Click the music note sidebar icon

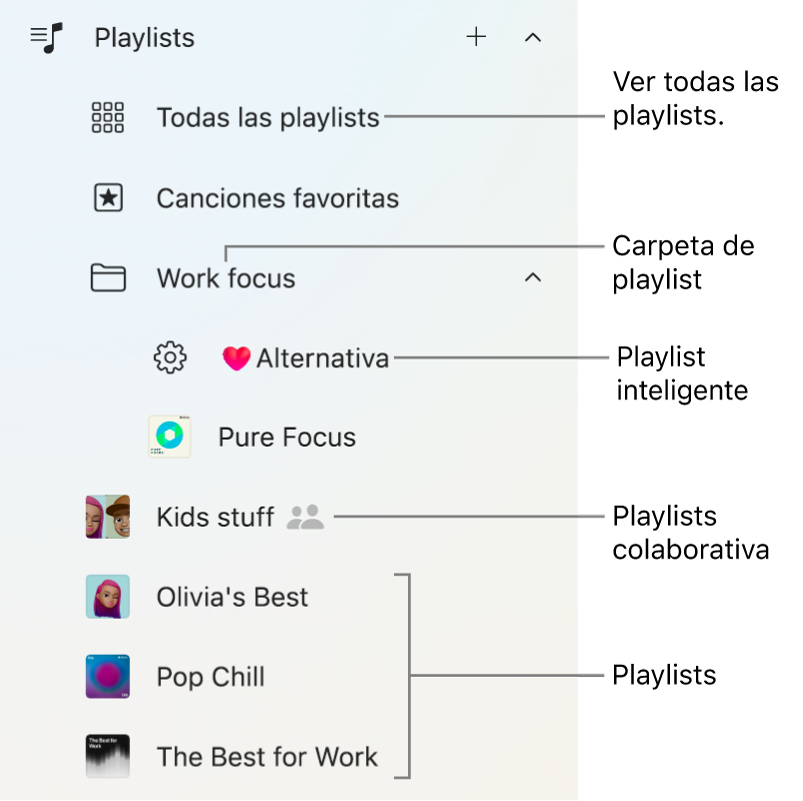(x=45, y=37)
